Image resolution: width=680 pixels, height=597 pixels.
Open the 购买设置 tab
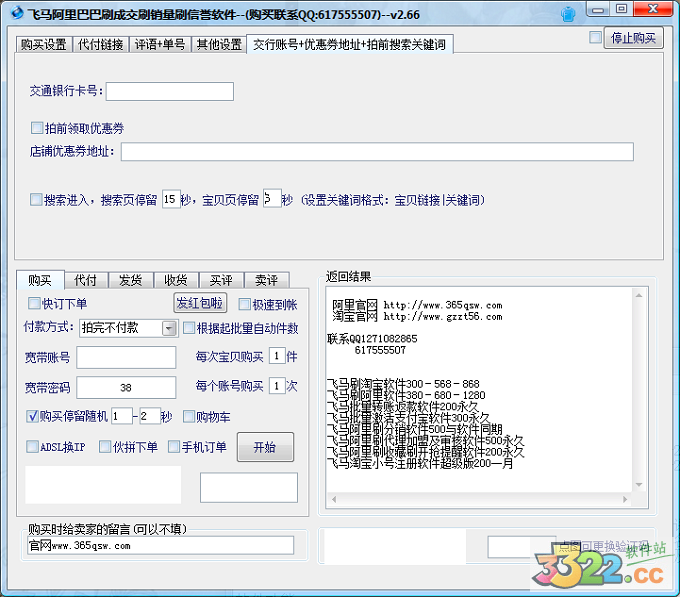[x=44, y=44]
